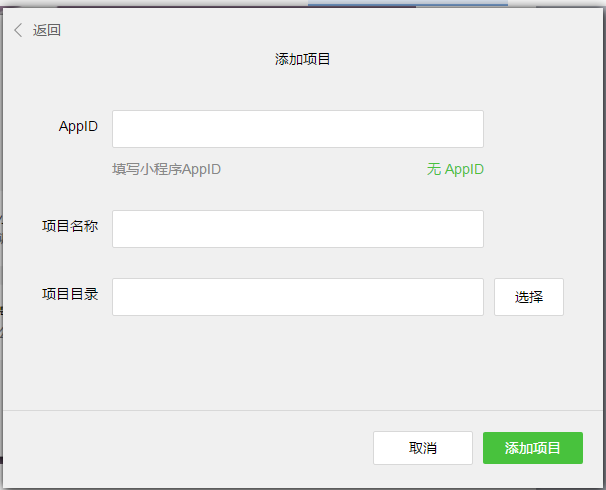This screenshot has width=606, height=490.
Task: Click the 无 AppID link
Action: coord(455,169)
